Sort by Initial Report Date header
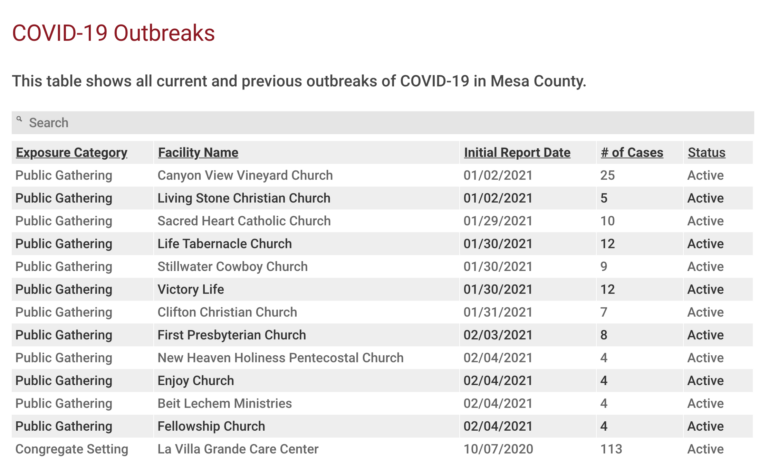The width and height of the screenshot is (768, 459). pos(517,152)
